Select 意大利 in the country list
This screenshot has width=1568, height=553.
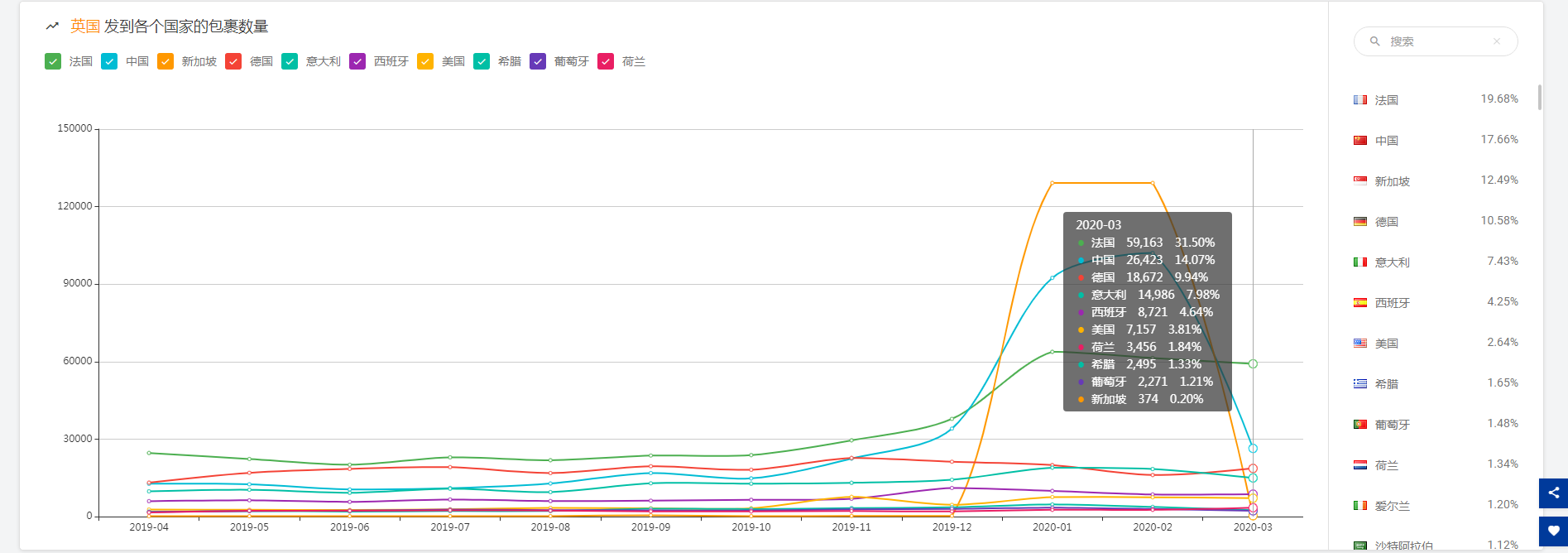(1392, 262)
